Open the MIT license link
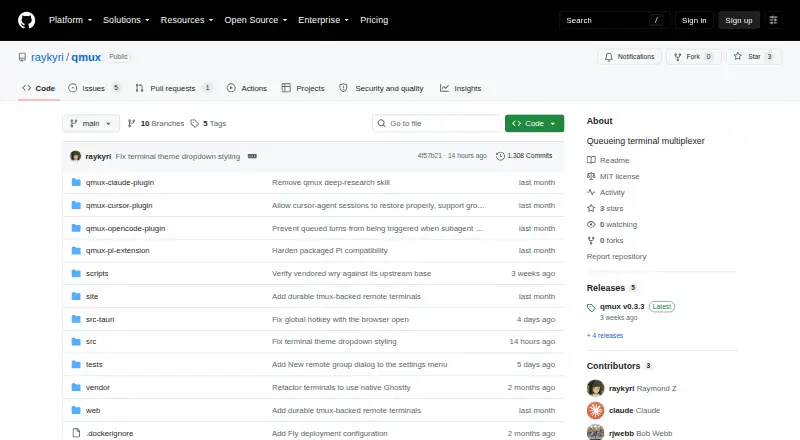 pos(613,176)
